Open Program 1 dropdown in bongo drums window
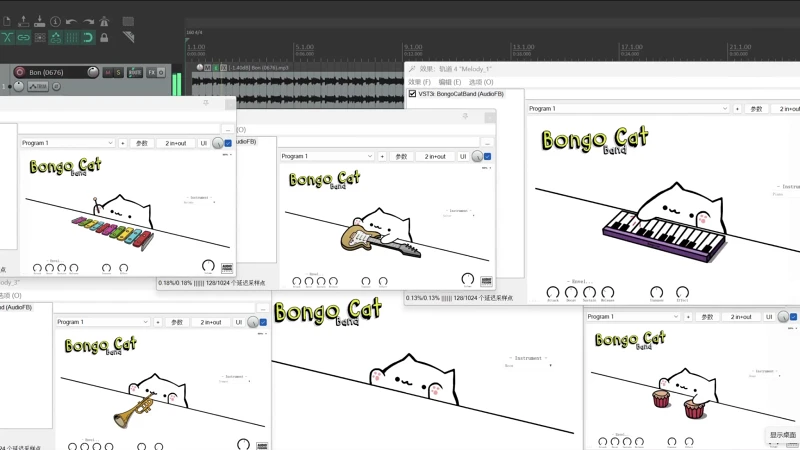This screenshot has height=450, width=800. pyautogui.click(x=633, y=316)
